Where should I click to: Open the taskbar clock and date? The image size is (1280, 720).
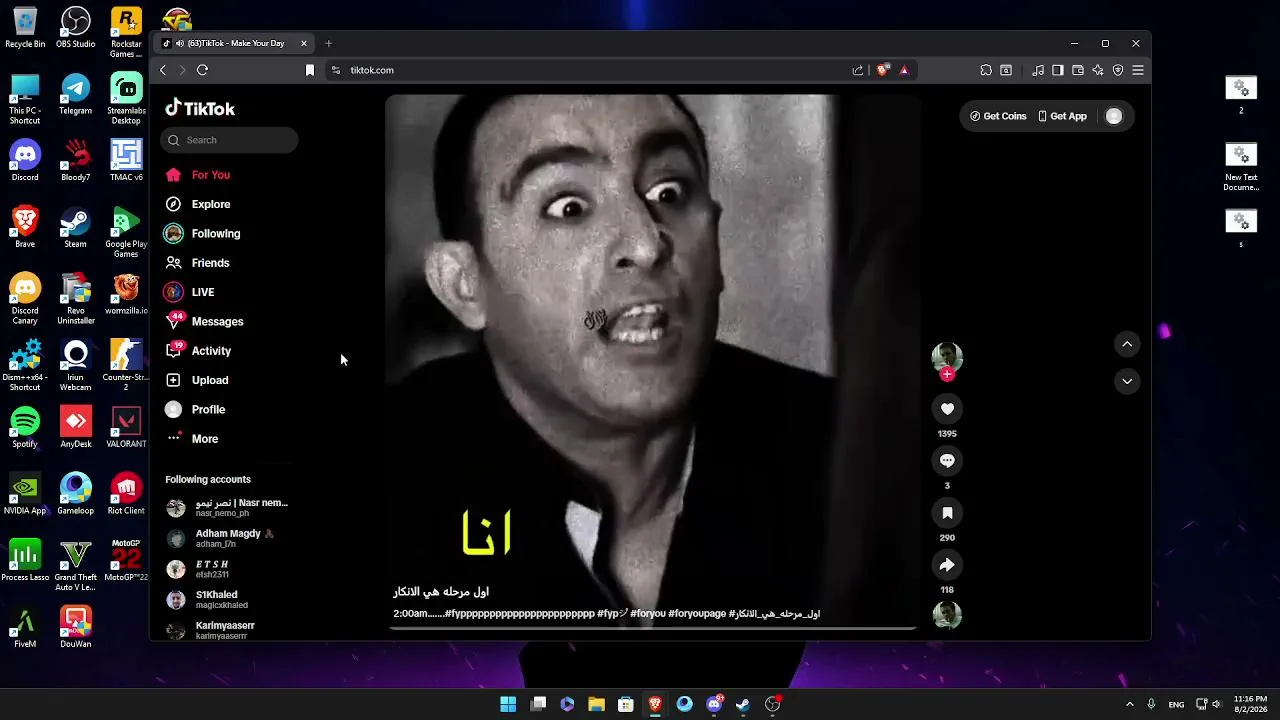(1250, 704)
